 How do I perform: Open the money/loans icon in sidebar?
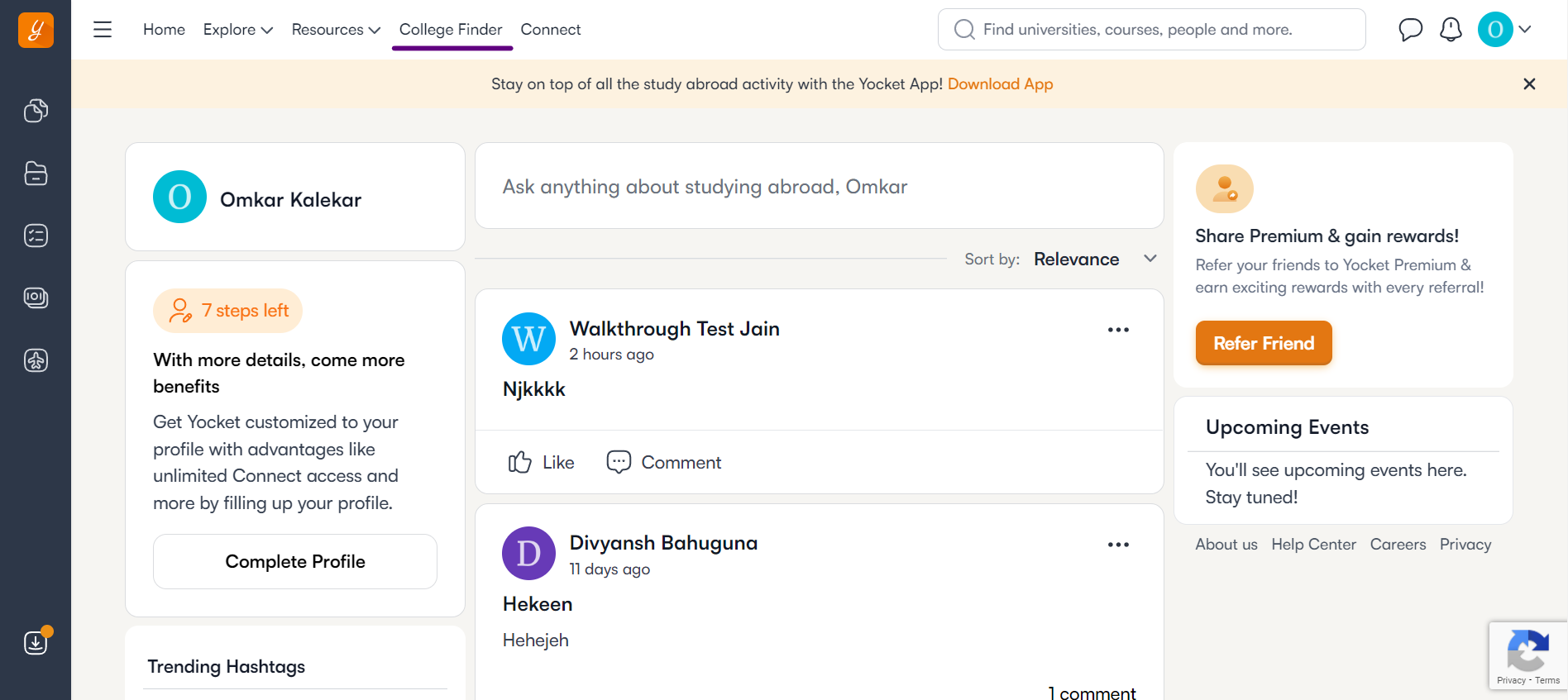click(x=36, y=298)
